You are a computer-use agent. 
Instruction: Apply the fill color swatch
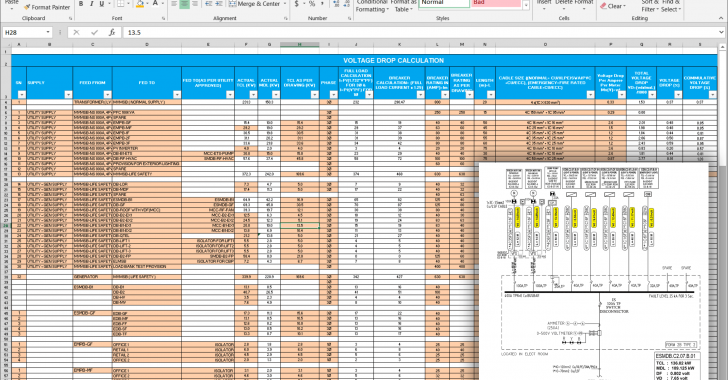click(140, 4)
